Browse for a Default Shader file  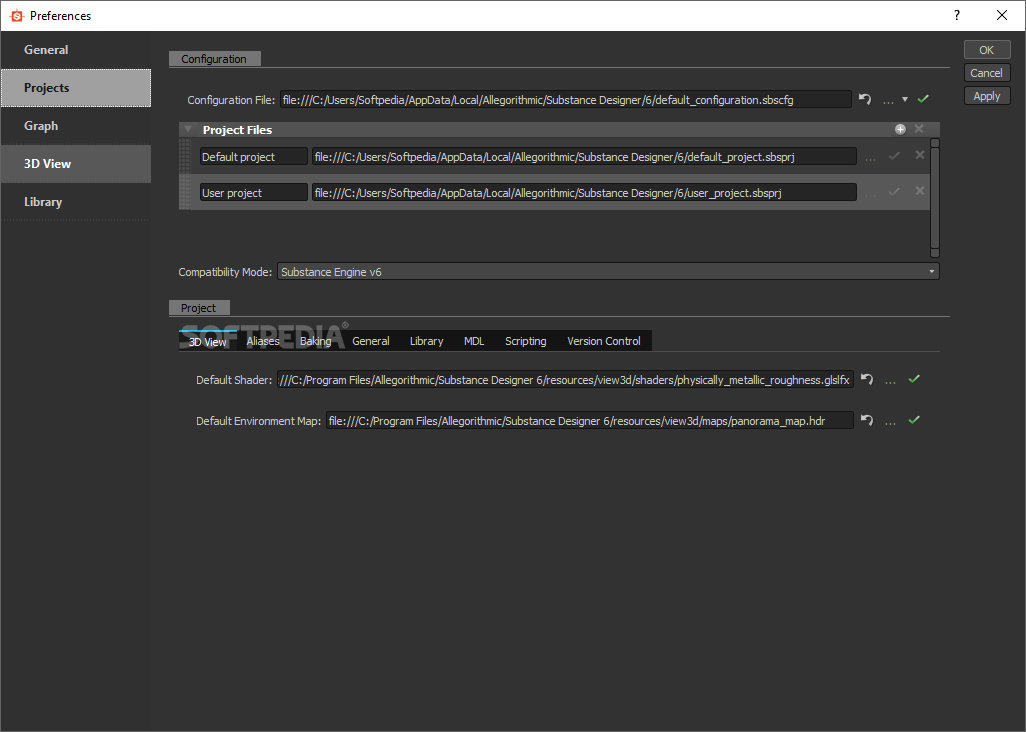click(x=890, y=381)
